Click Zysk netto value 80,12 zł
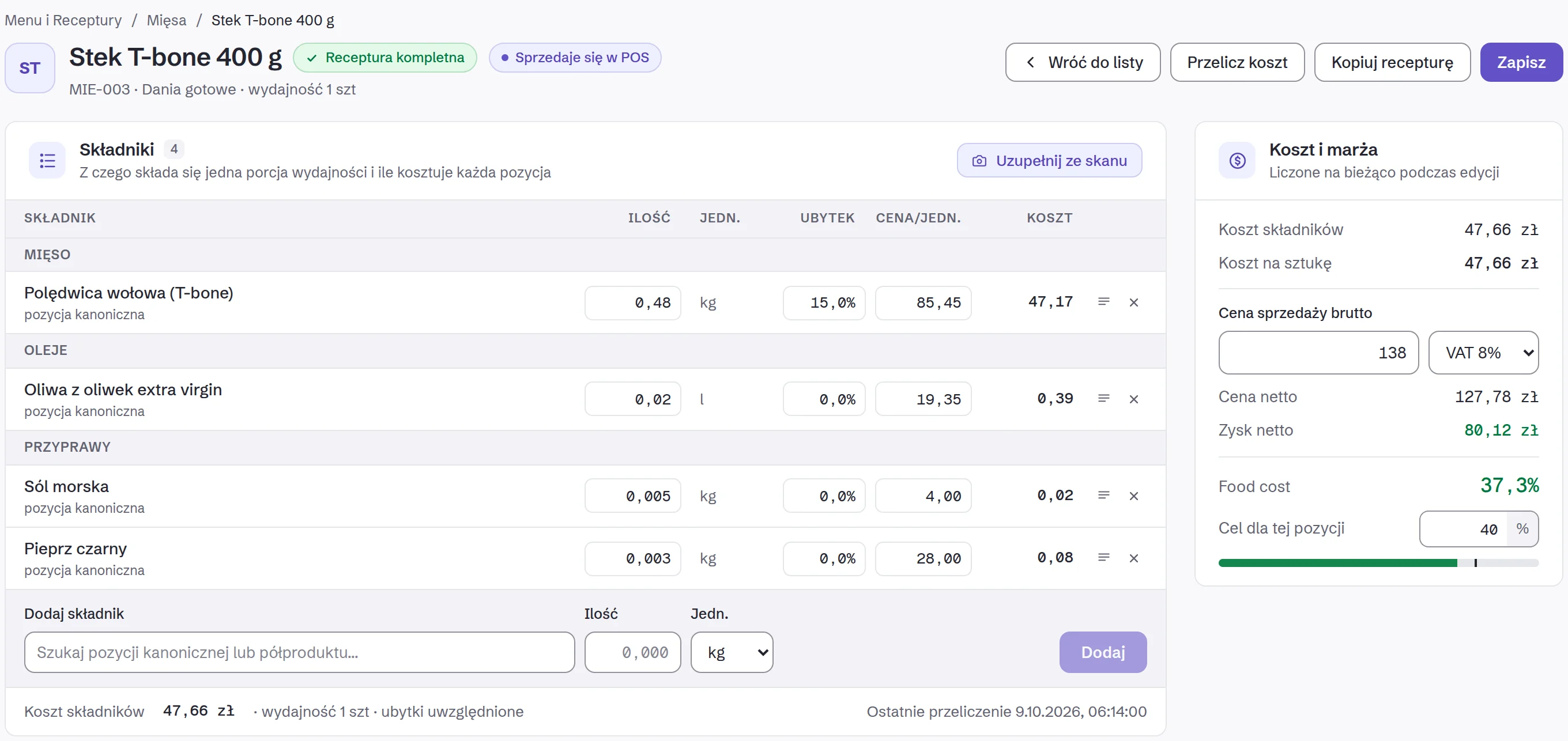 point(1501,430)
